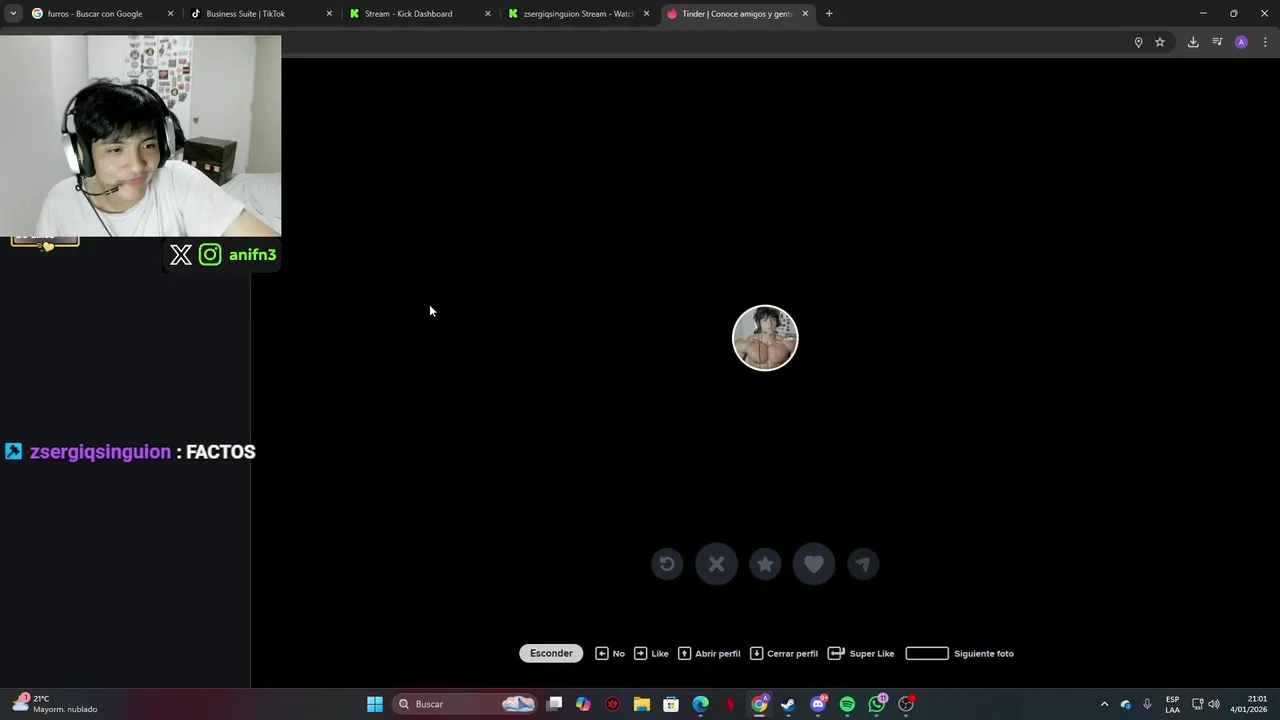Click the anifn3 handle text
The image size is (1280, 720).
point(252,255)
